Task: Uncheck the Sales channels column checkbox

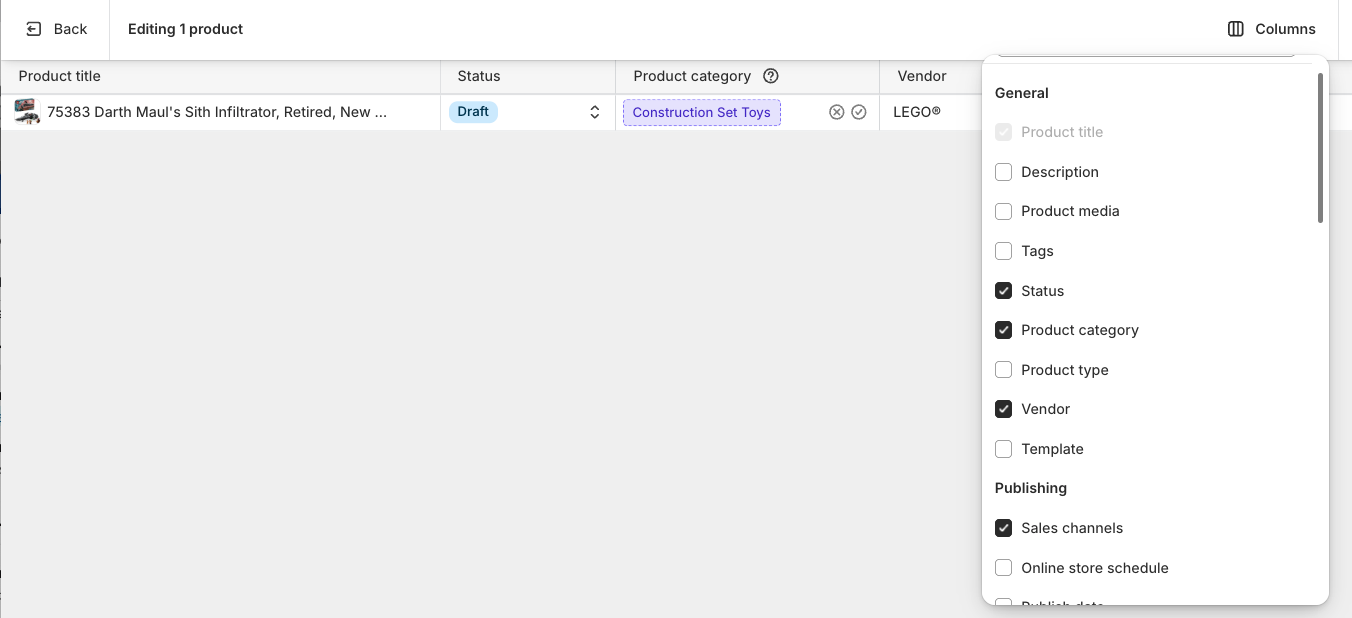Action: (x=1004, y=528)
